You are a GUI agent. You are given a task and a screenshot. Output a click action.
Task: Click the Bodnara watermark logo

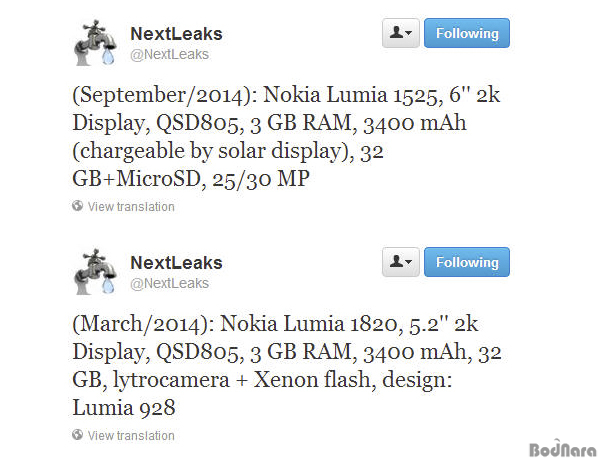point(563,449)
